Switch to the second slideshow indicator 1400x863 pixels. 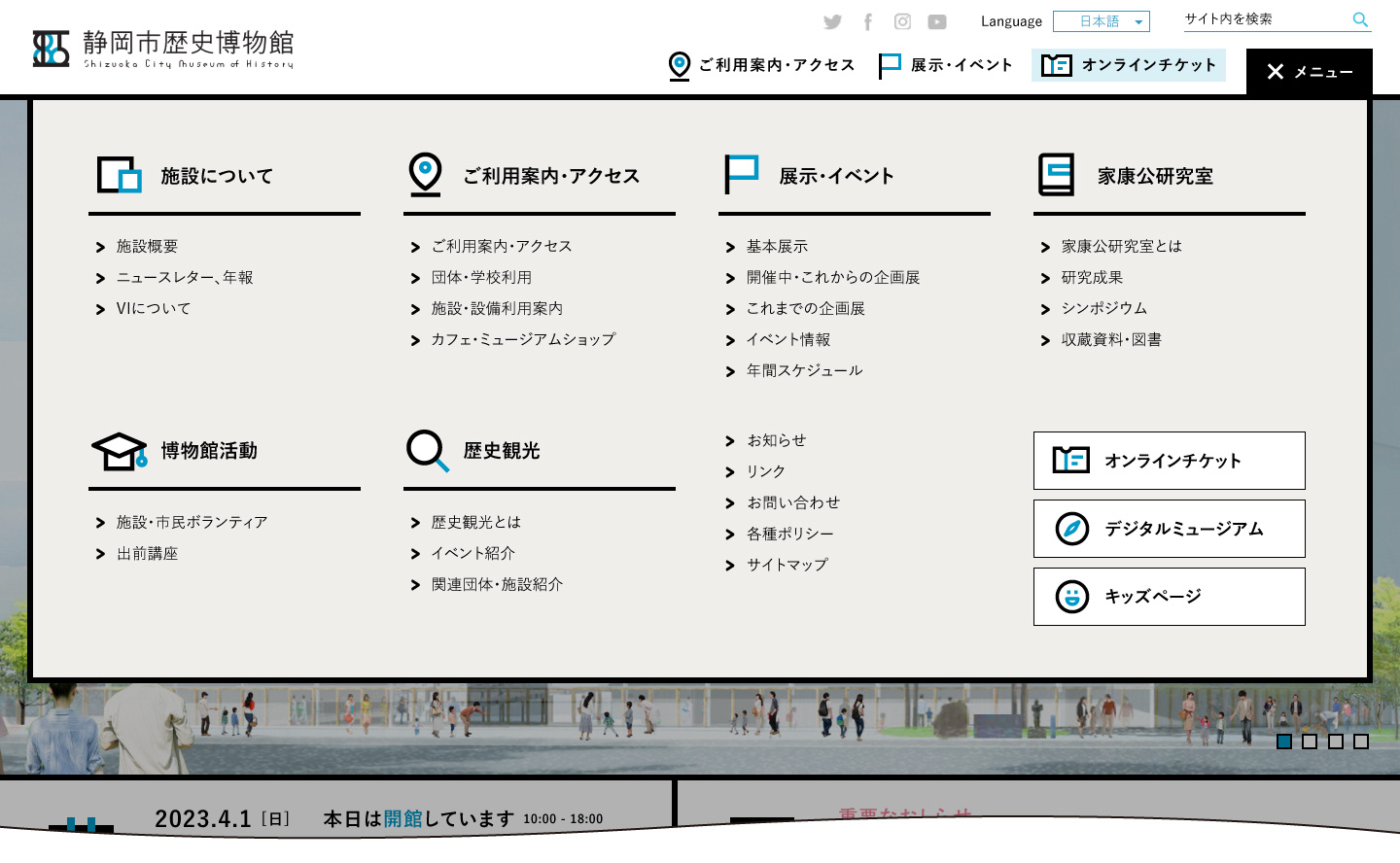click(1310, 742)
